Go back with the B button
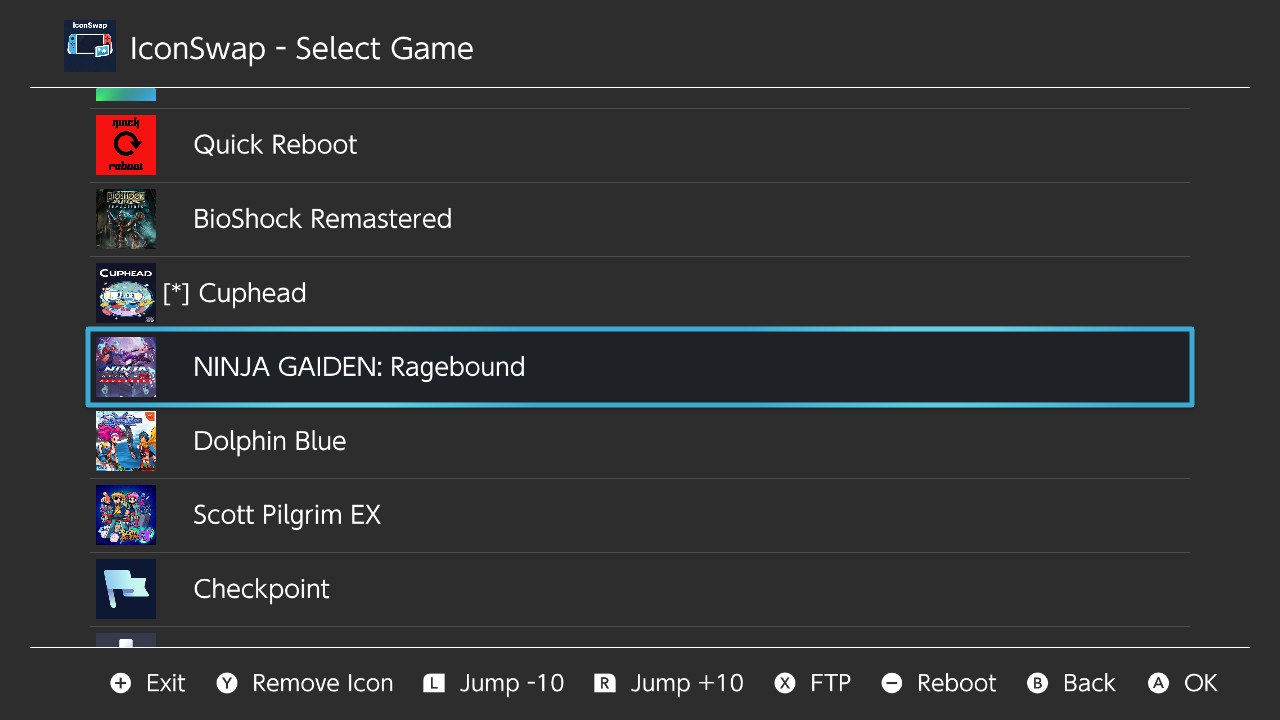 [1071, 683]
